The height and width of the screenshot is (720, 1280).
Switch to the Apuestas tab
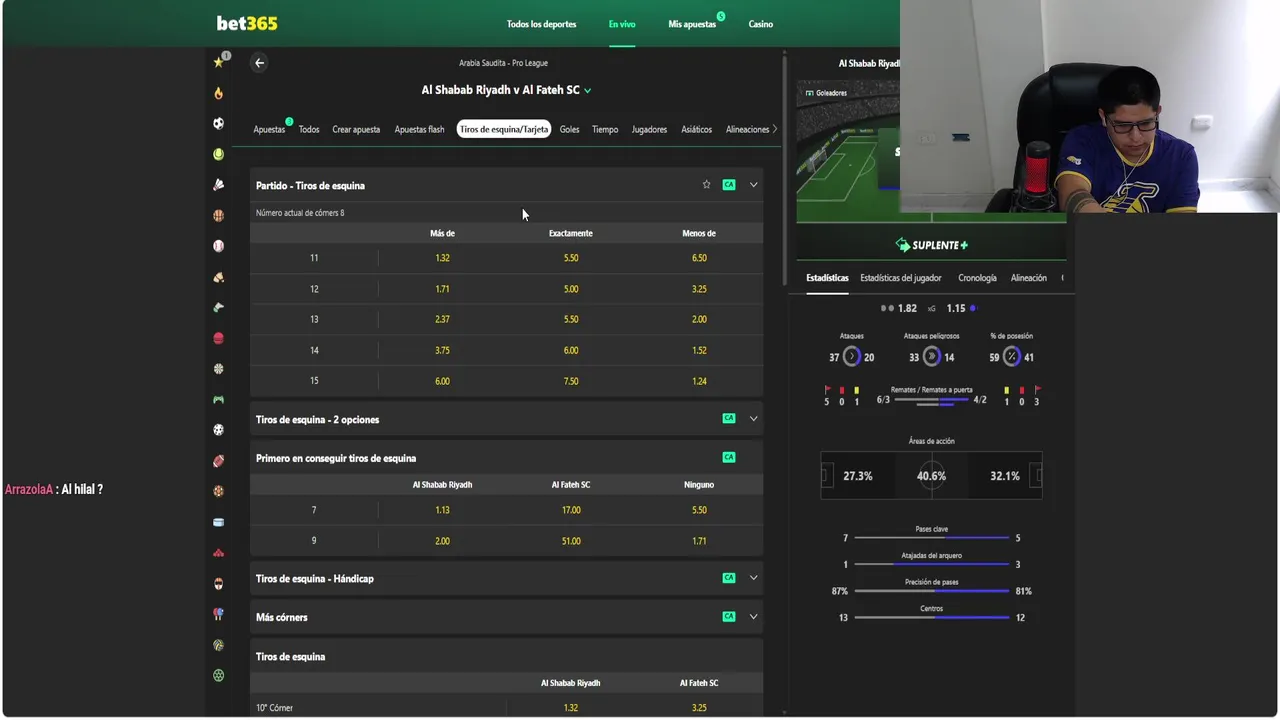pos(269,129)
